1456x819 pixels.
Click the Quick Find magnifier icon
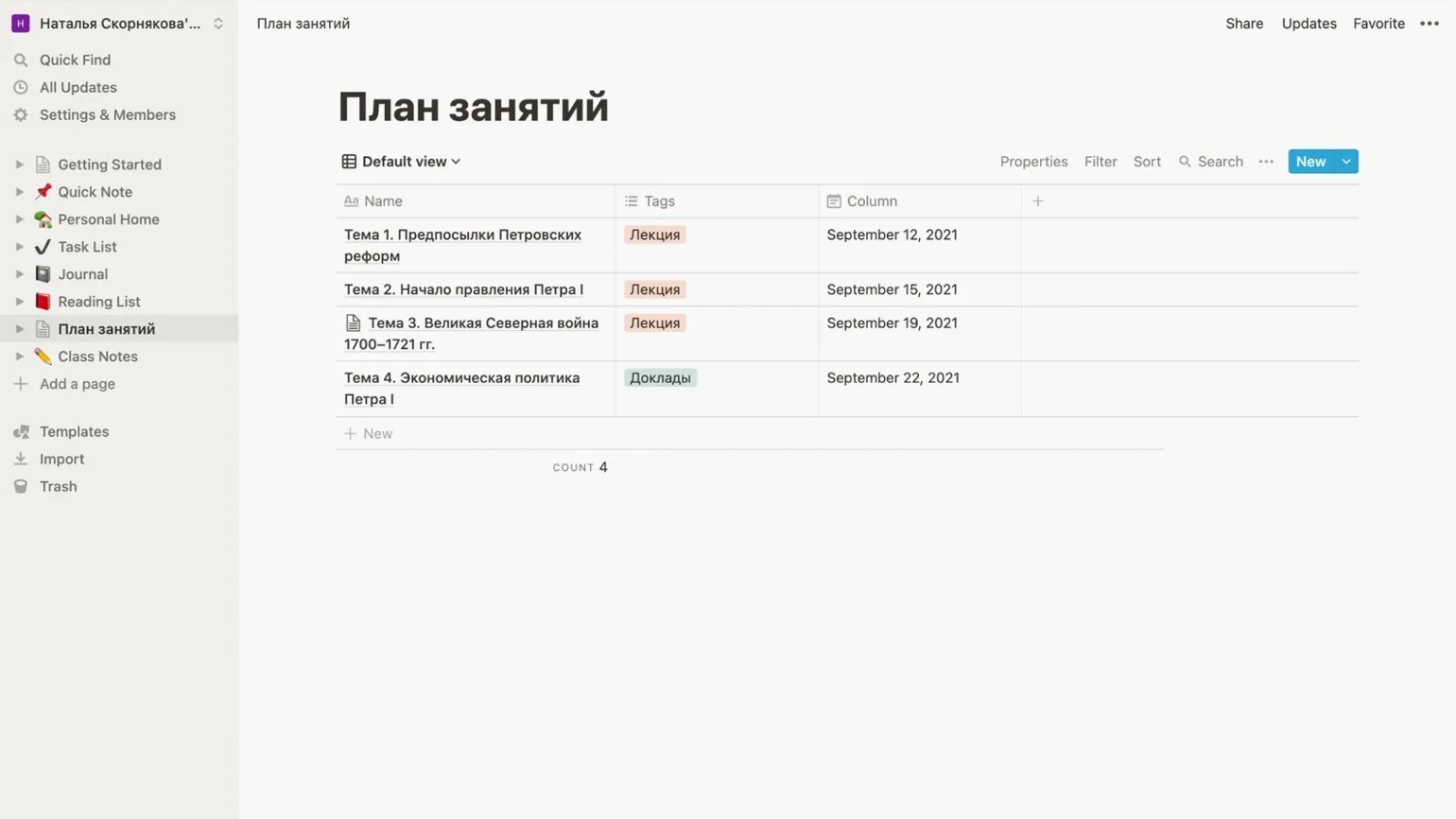[x=21, y=60]
